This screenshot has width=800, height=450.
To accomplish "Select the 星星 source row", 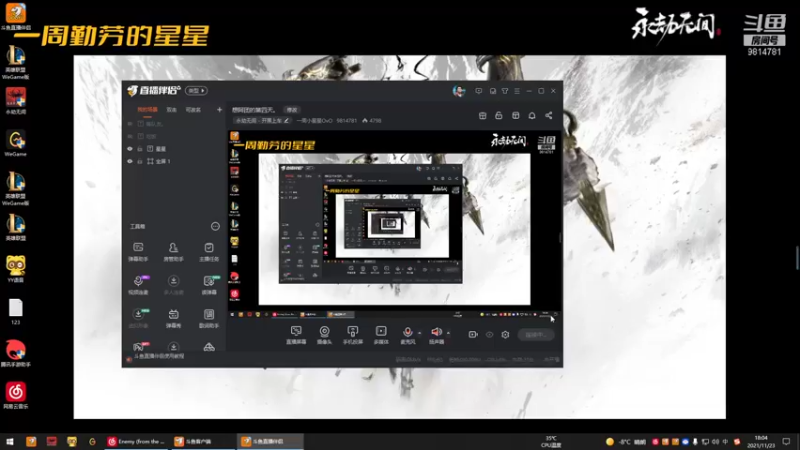I will tap(173, 149).
